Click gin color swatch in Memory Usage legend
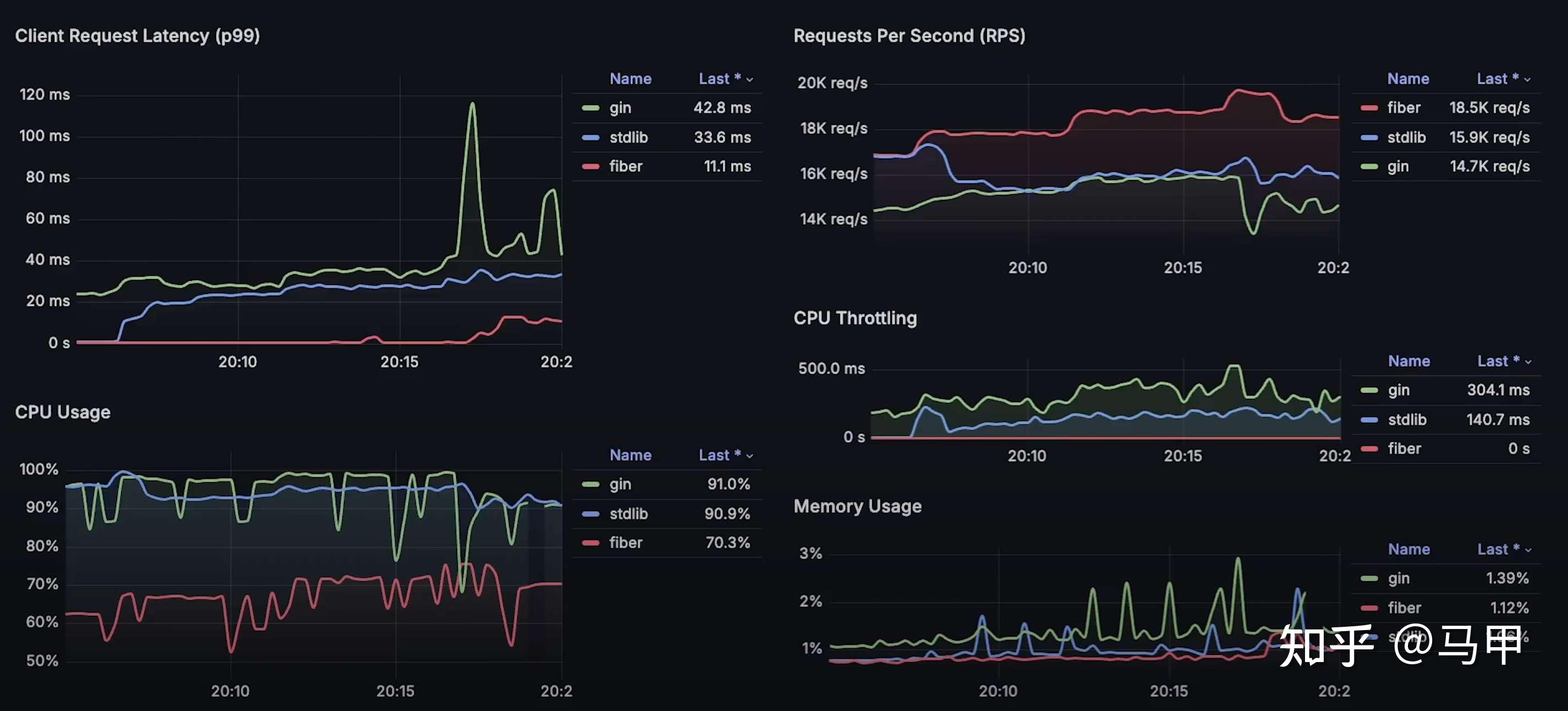The image size is (1568, 711). click(1369, 578)
